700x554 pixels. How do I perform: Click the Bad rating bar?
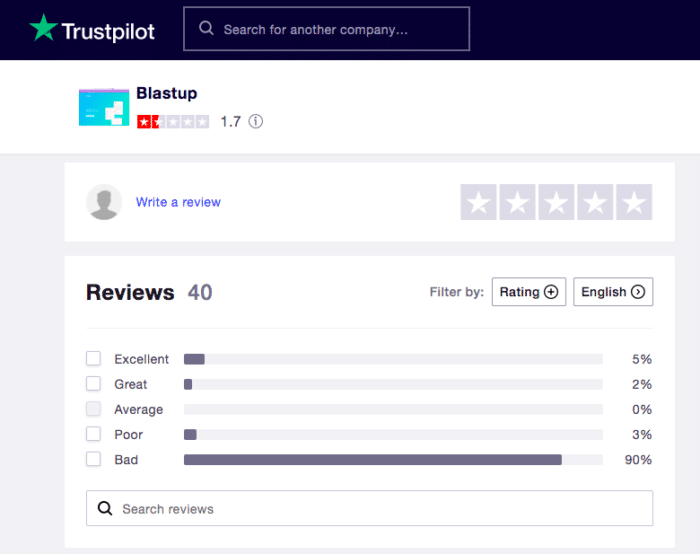tap(393, 459)
